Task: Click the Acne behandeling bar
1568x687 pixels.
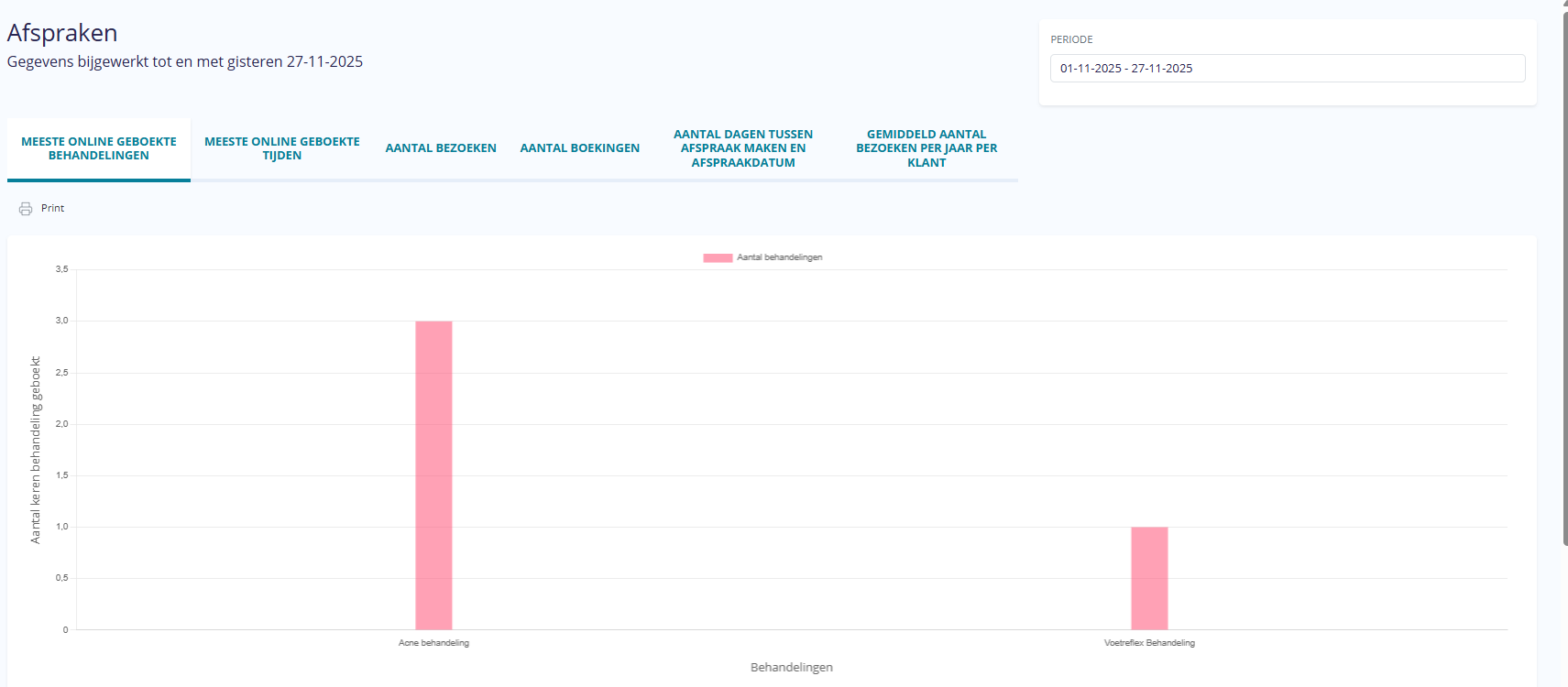Action: pyautogui.click(x=433, y=474)
